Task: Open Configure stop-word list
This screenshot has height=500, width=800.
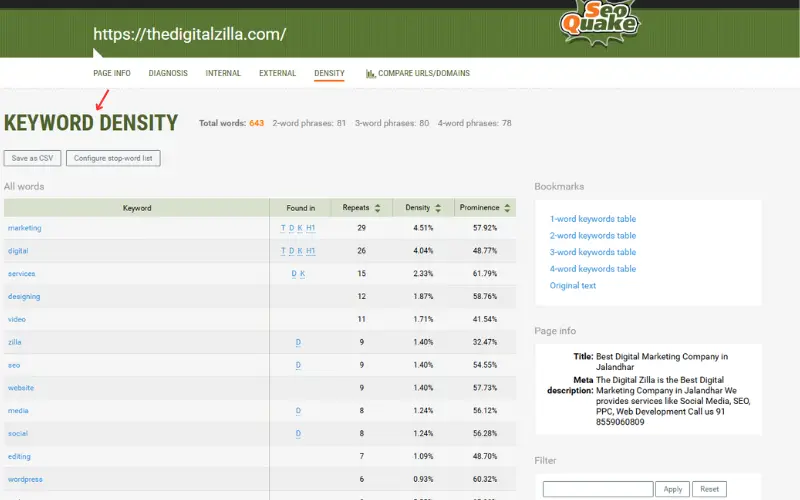Action: tap(113, 158)
